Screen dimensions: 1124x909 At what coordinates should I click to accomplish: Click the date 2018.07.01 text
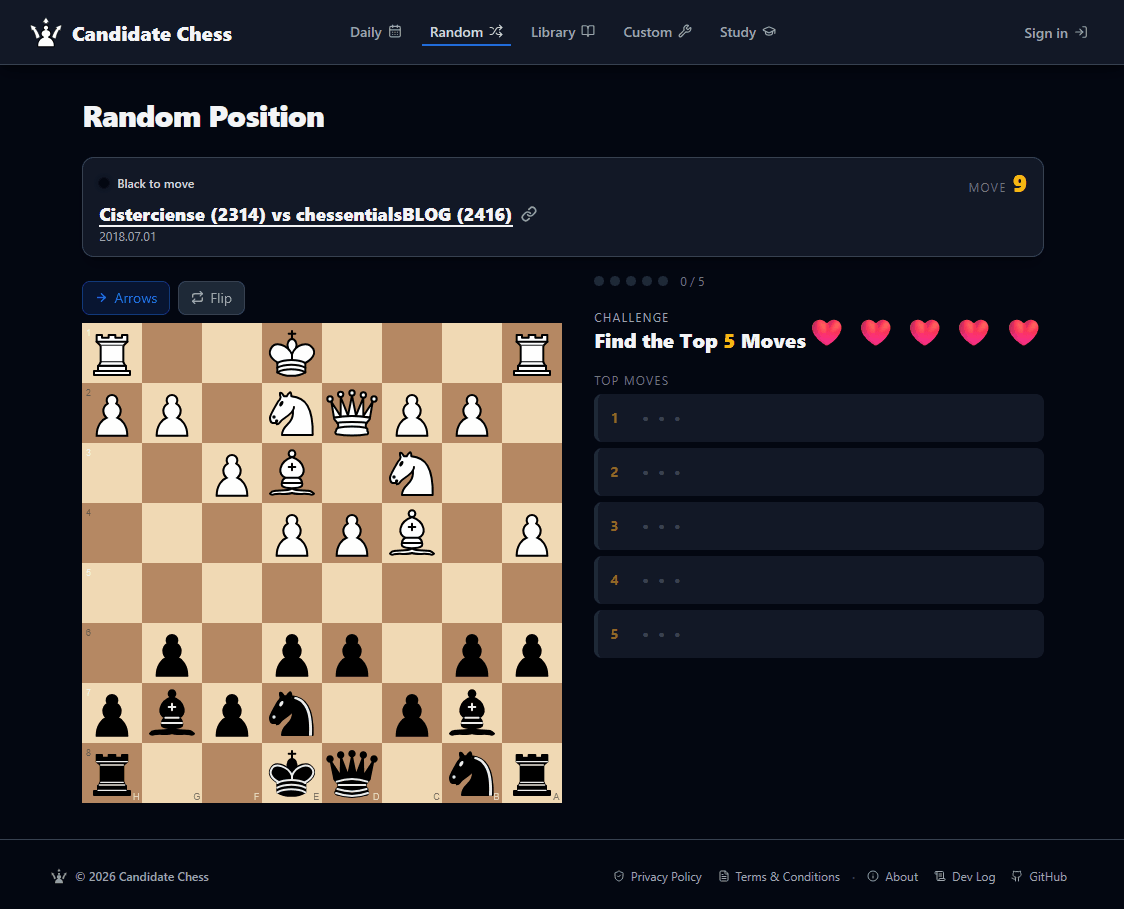click(128, 237)
